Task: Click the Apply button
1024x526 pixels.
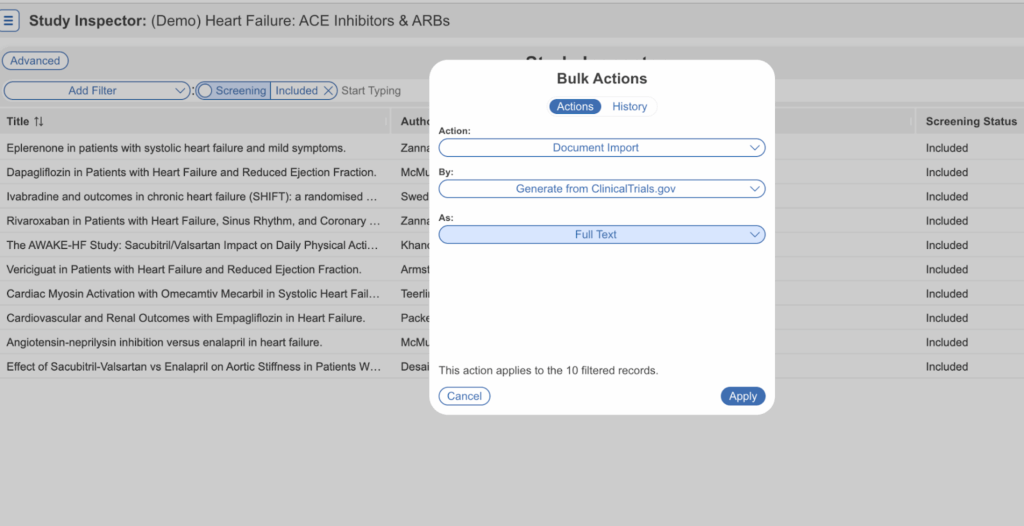Action: pos(742,396)
